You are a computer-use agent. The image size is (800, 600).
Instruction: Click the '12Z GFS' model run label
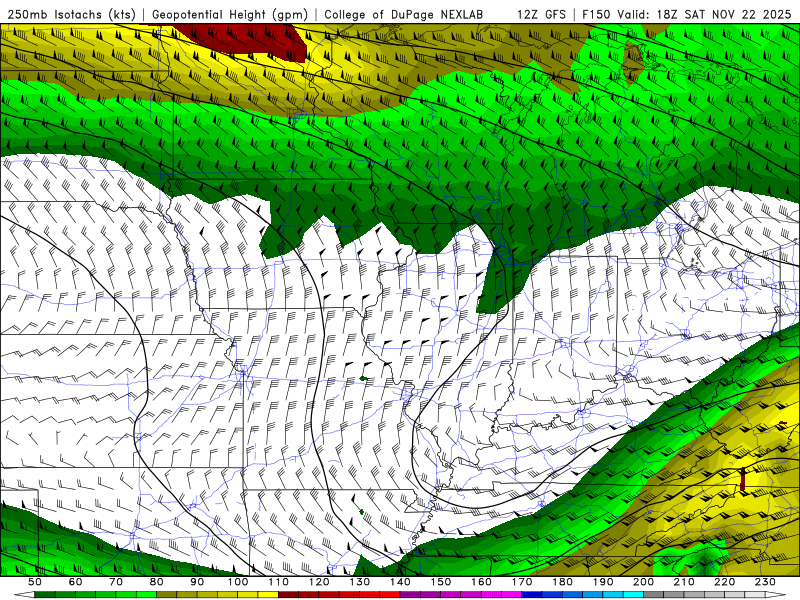click(x=541, y=14)
